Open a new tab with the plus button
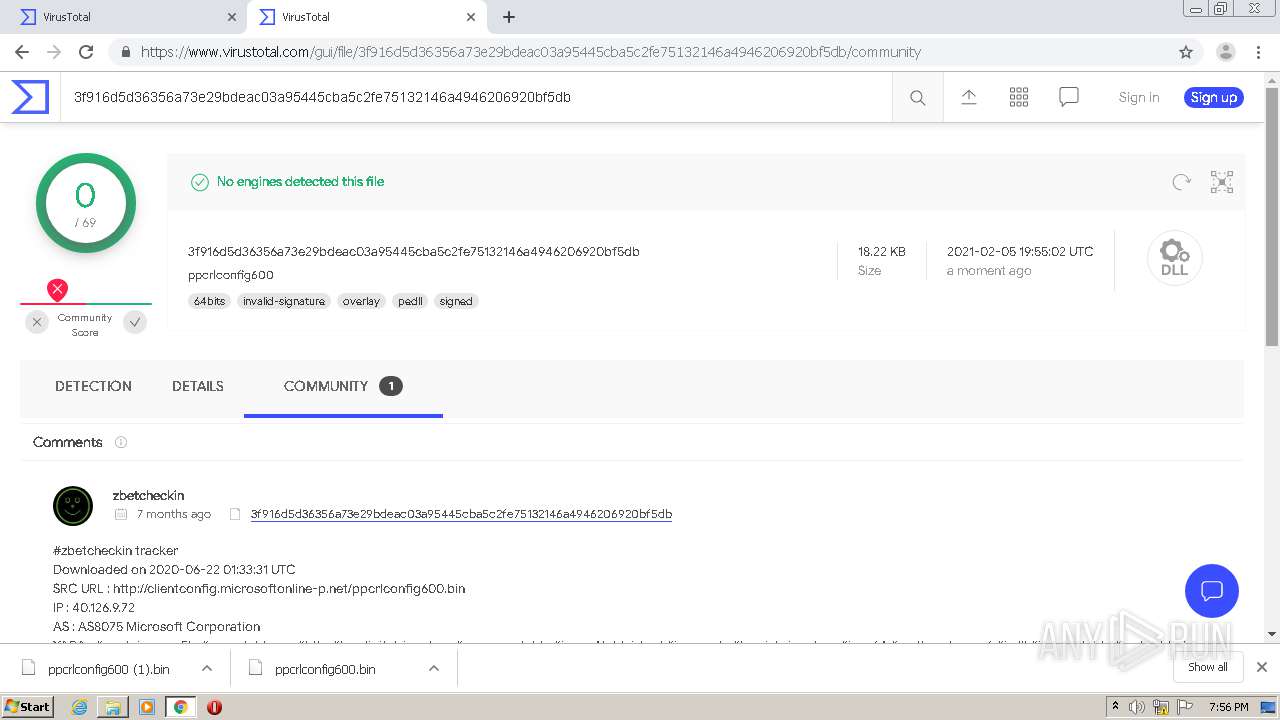The height and width of the screenshot is (720, 1280). 509,17
